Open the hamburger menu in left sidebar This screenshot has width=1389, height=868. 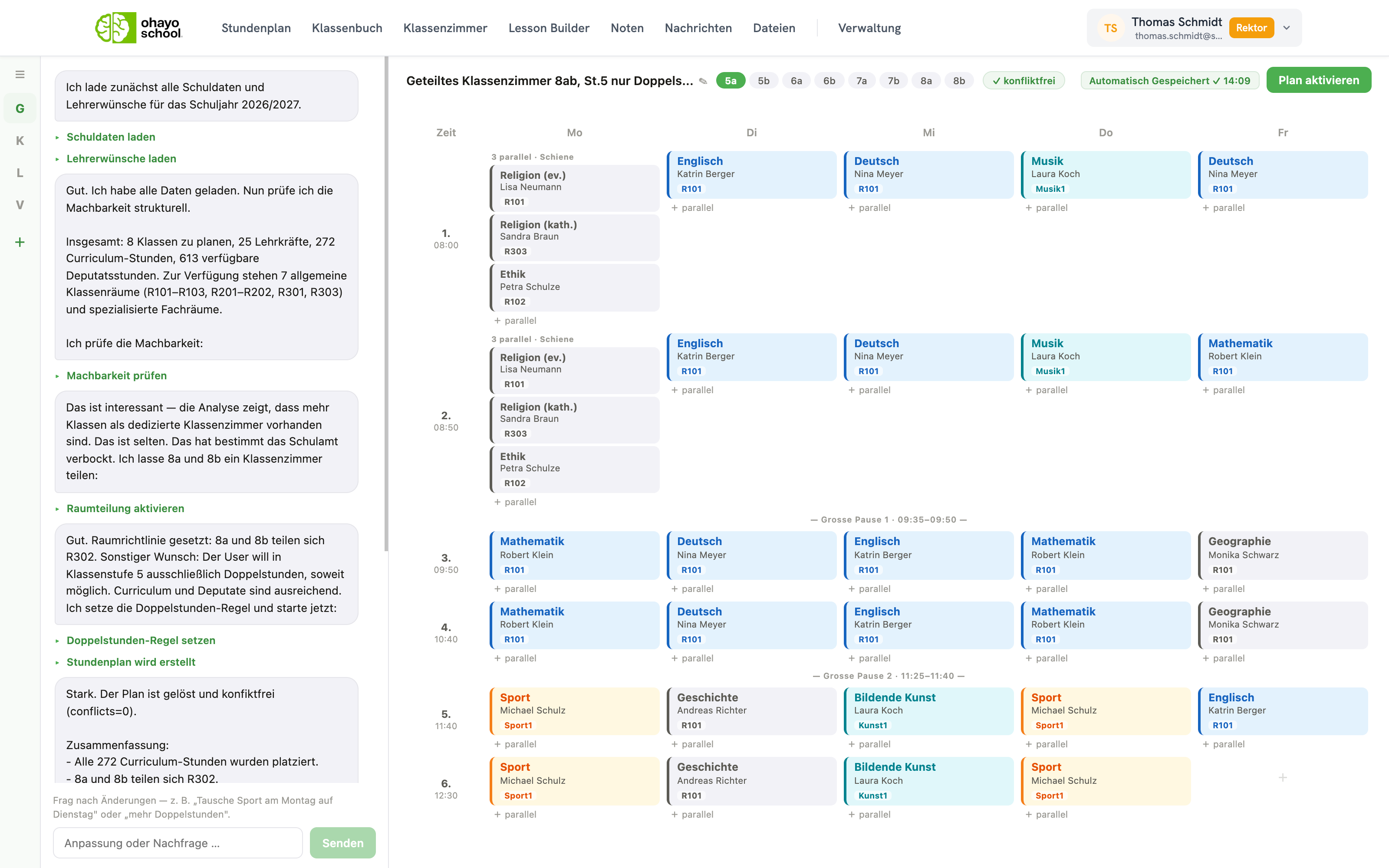20,75
